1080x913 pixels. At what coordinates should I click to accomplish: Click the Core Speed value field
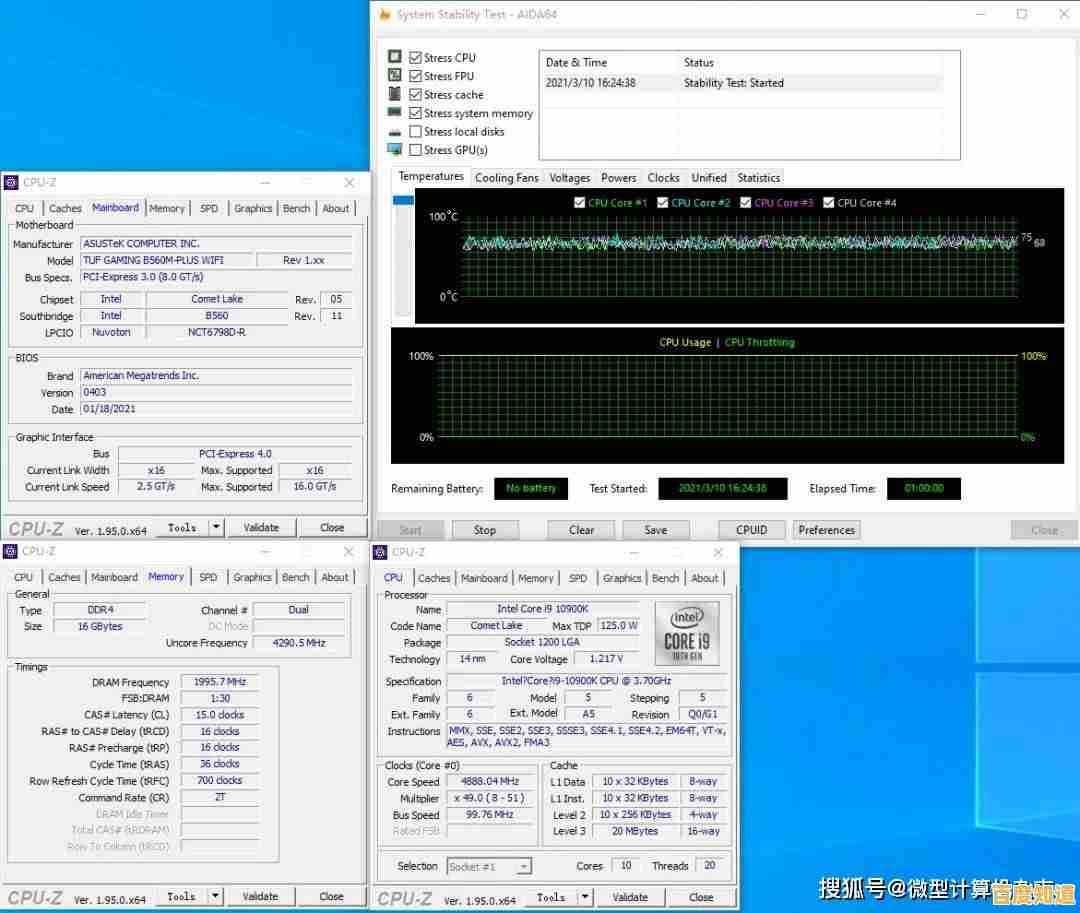coord(490,782)
